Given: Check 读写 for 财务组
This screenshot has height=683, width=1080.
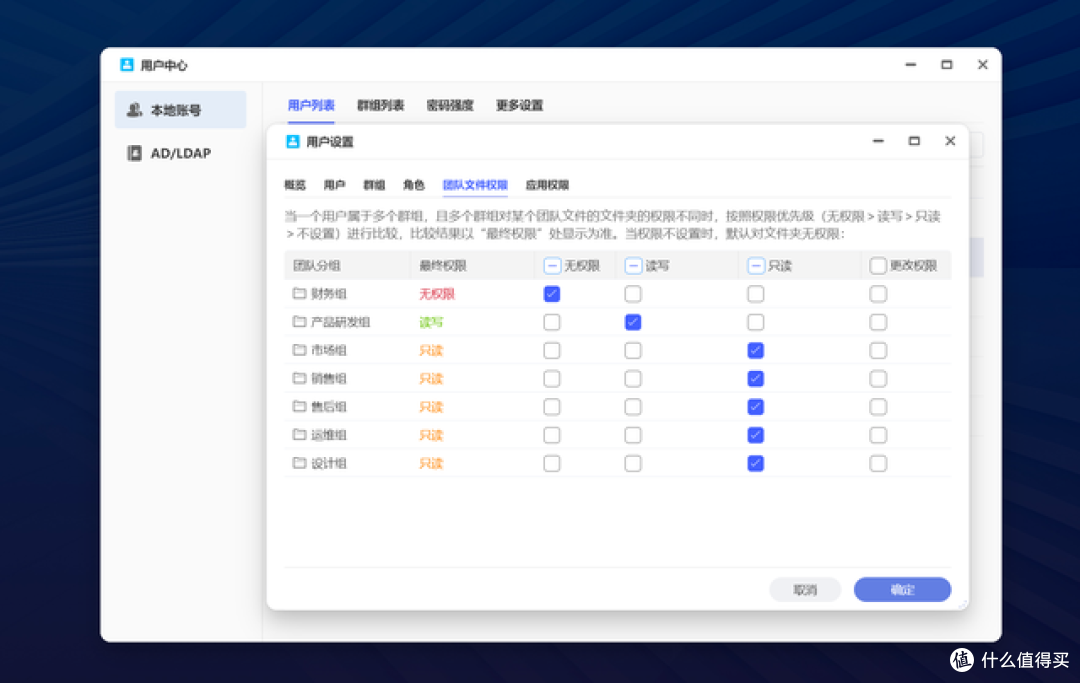Looking at the screenshot, I should pos(633,294).
